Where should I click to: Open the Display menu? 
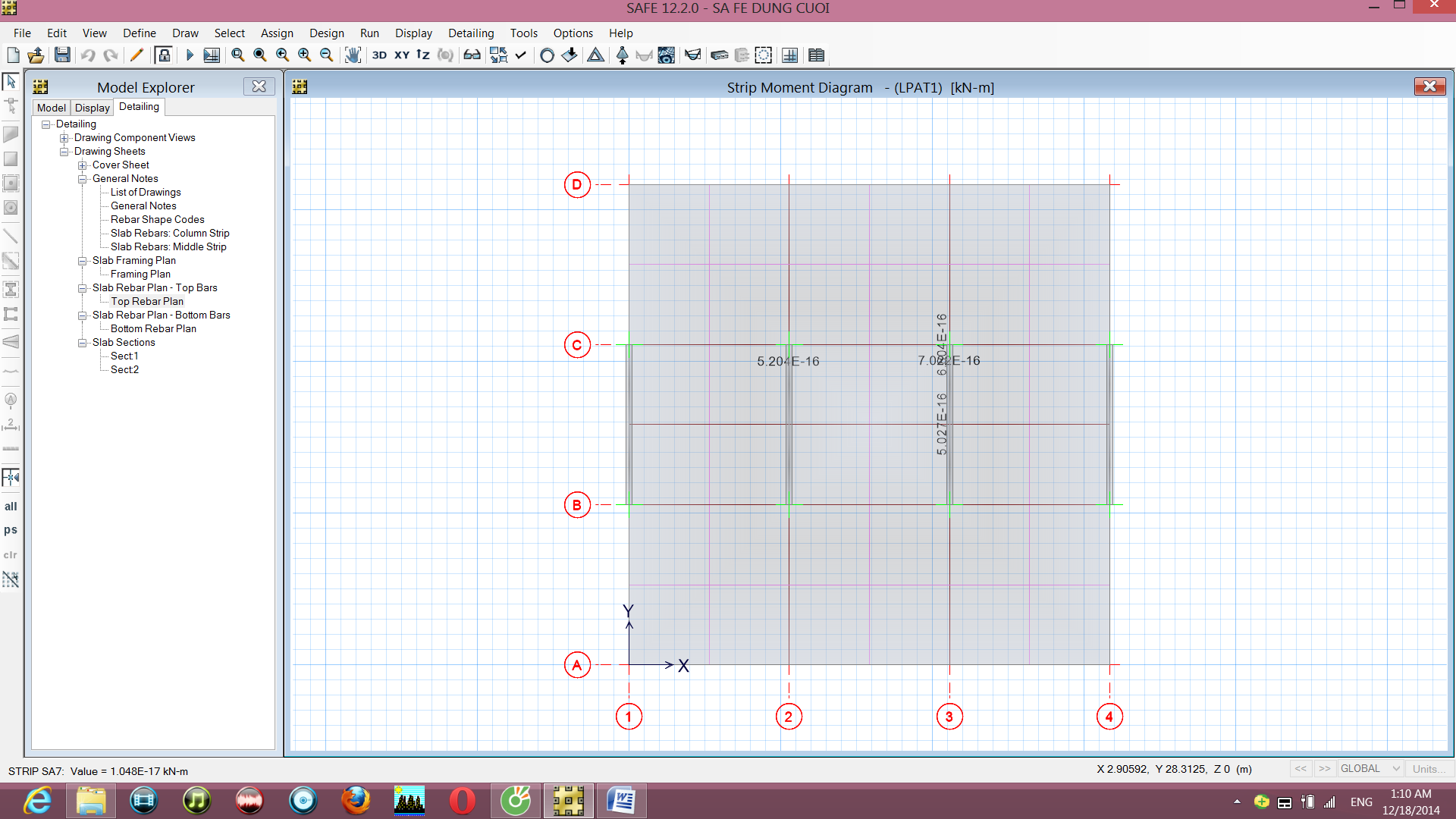coord(413,33)
